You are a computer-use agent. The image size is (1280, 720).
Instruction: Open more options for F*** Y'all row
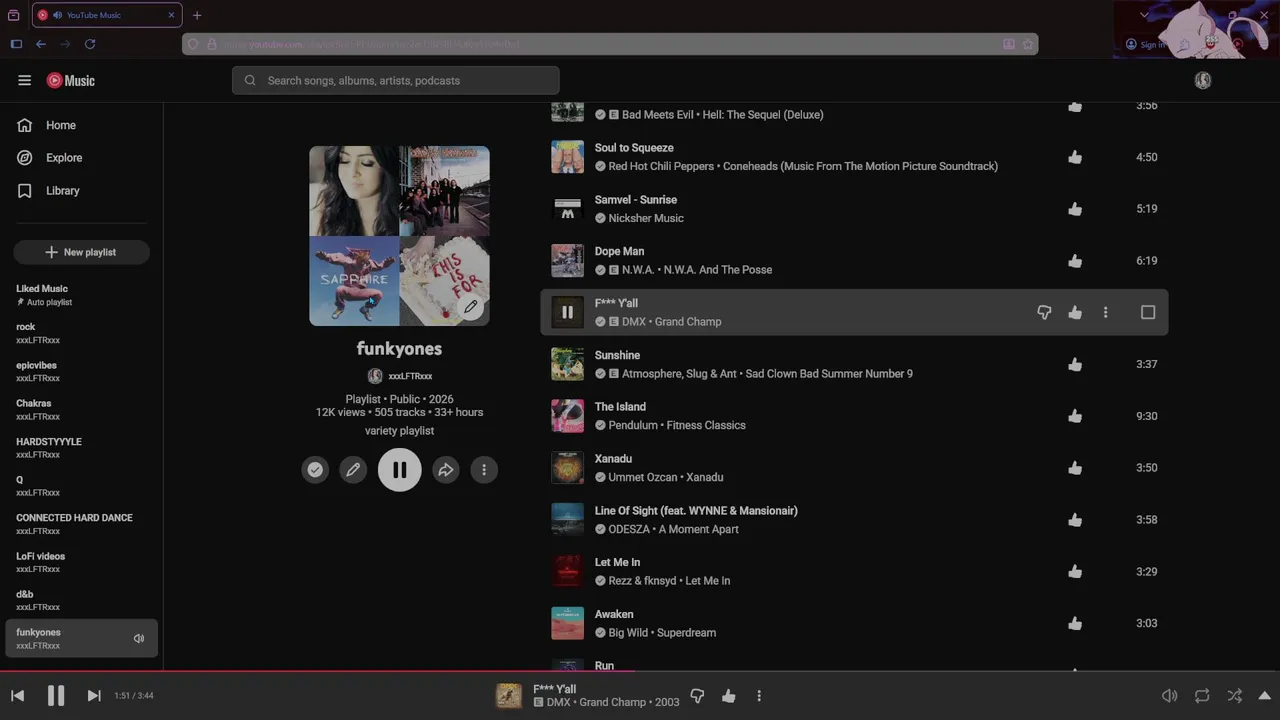point(1105,313)
